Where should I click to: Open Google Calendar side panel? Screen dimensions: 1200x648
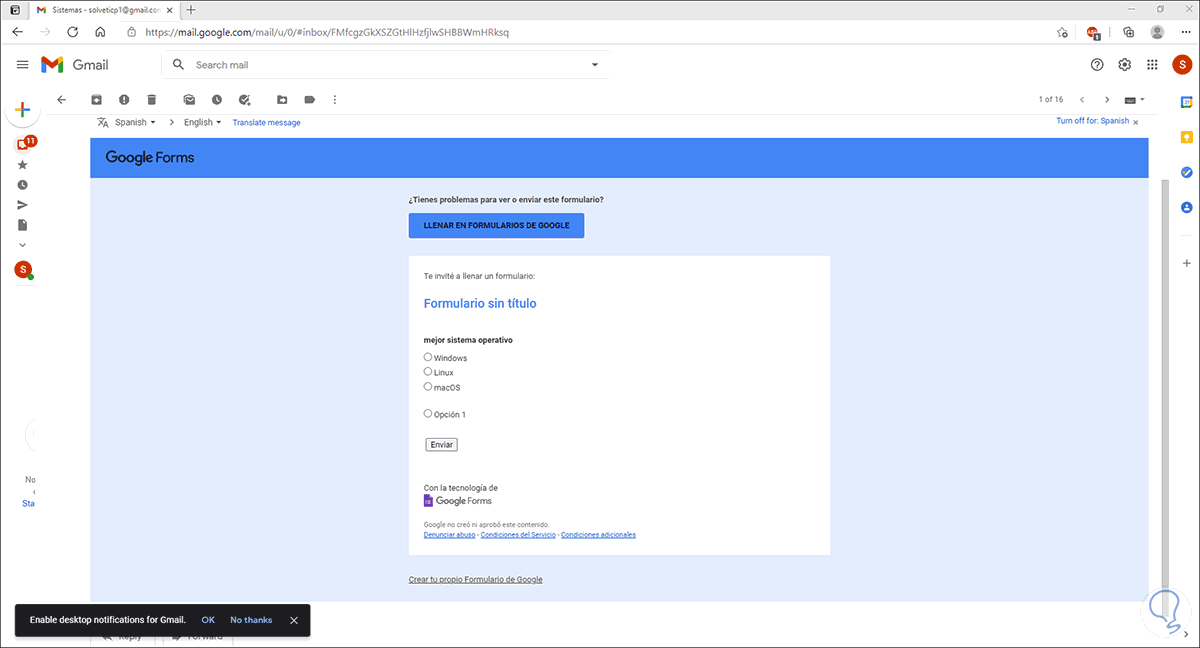click(x=1187, y=102)
